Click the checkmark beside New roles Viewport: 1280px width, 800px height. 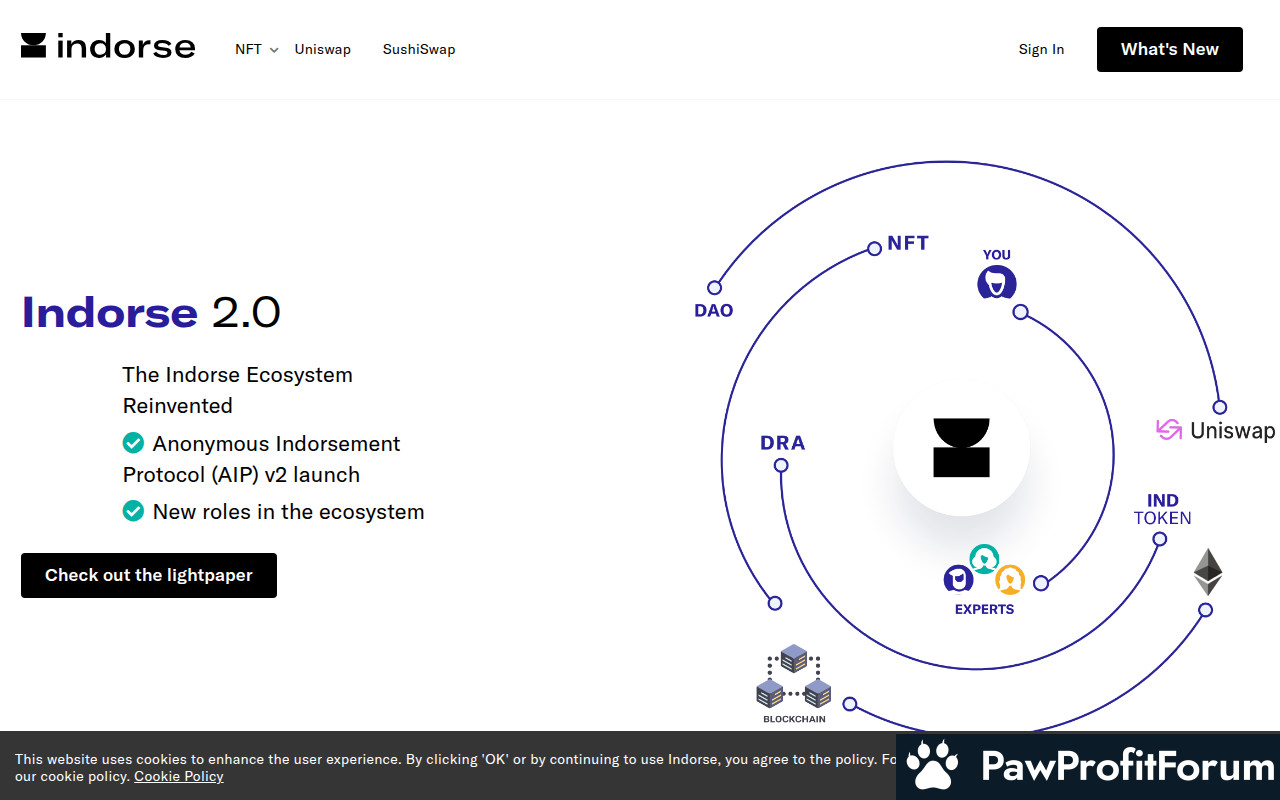point(133,511)
